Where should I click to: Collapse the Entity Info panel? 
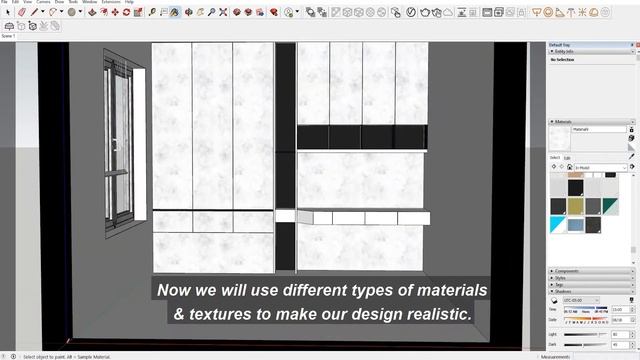pyautogui.click(x=591, y=51)
